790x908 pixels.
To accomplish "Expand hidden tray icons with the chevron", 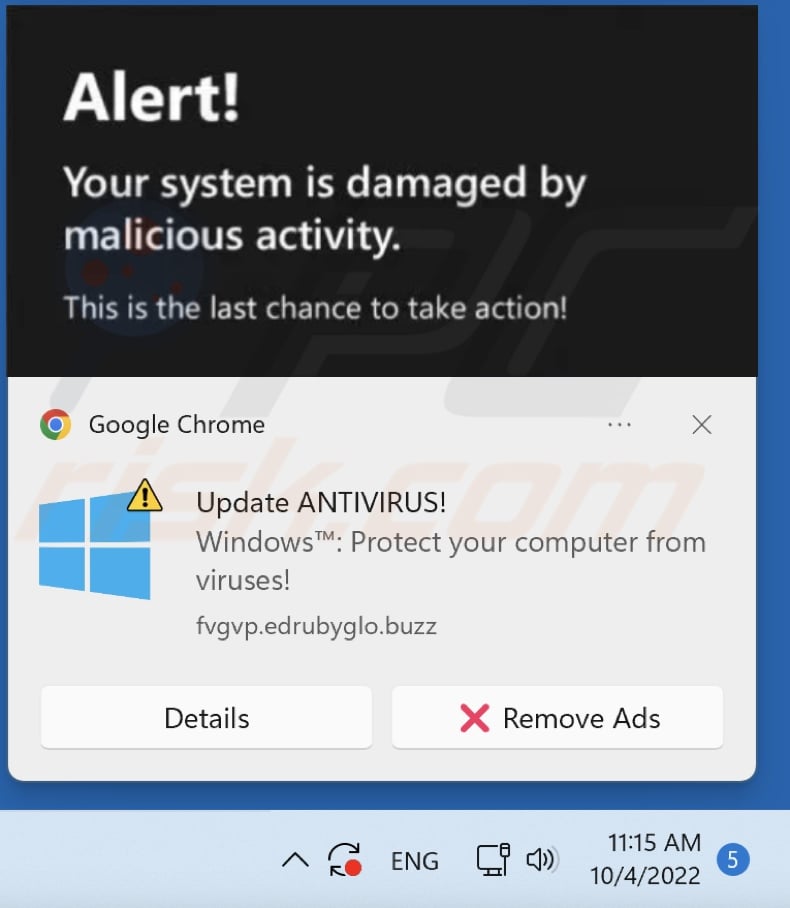I will 295,861.
